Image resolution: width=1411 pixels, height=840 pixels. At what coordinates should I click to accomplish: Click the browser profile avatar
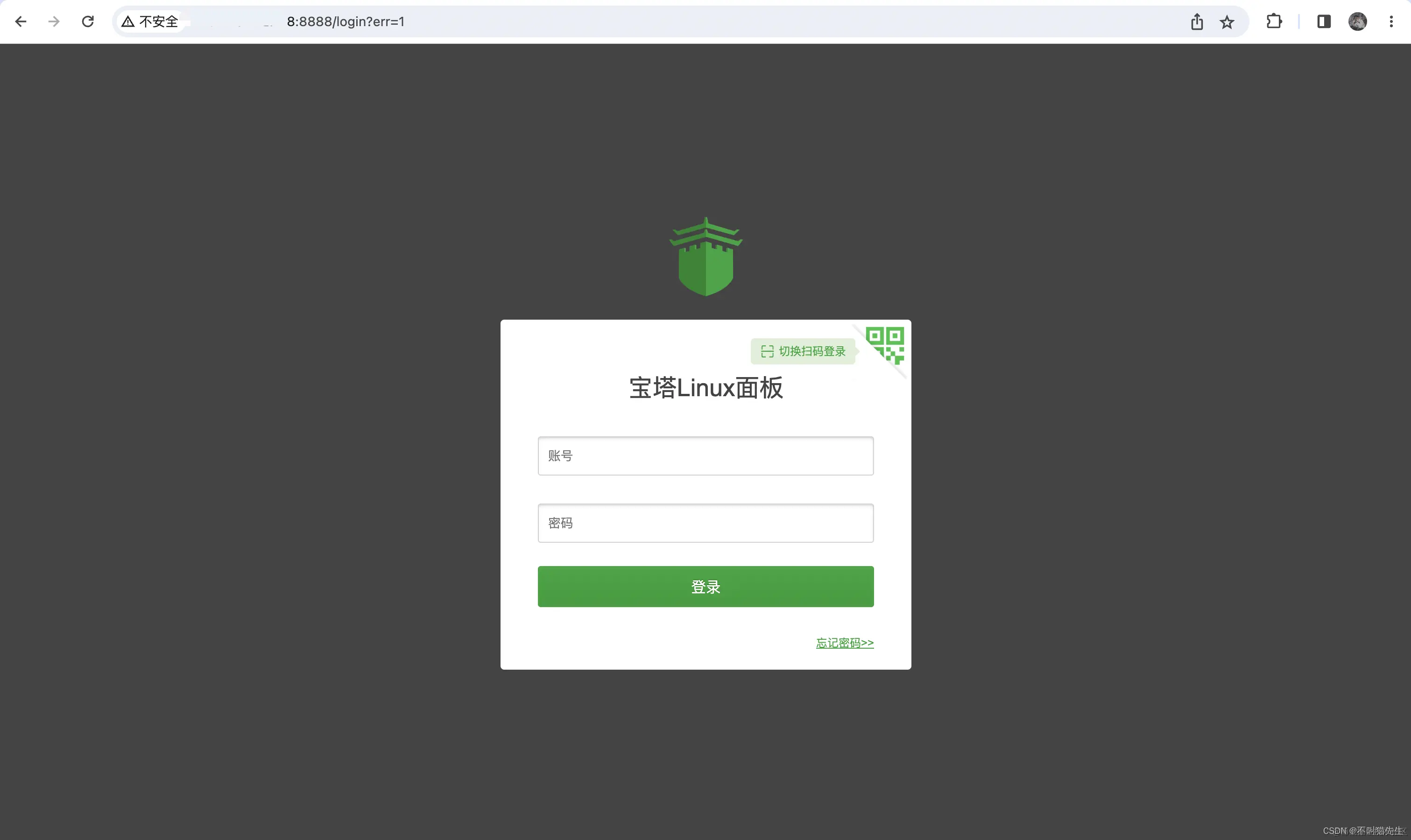tap(1357, 21)
